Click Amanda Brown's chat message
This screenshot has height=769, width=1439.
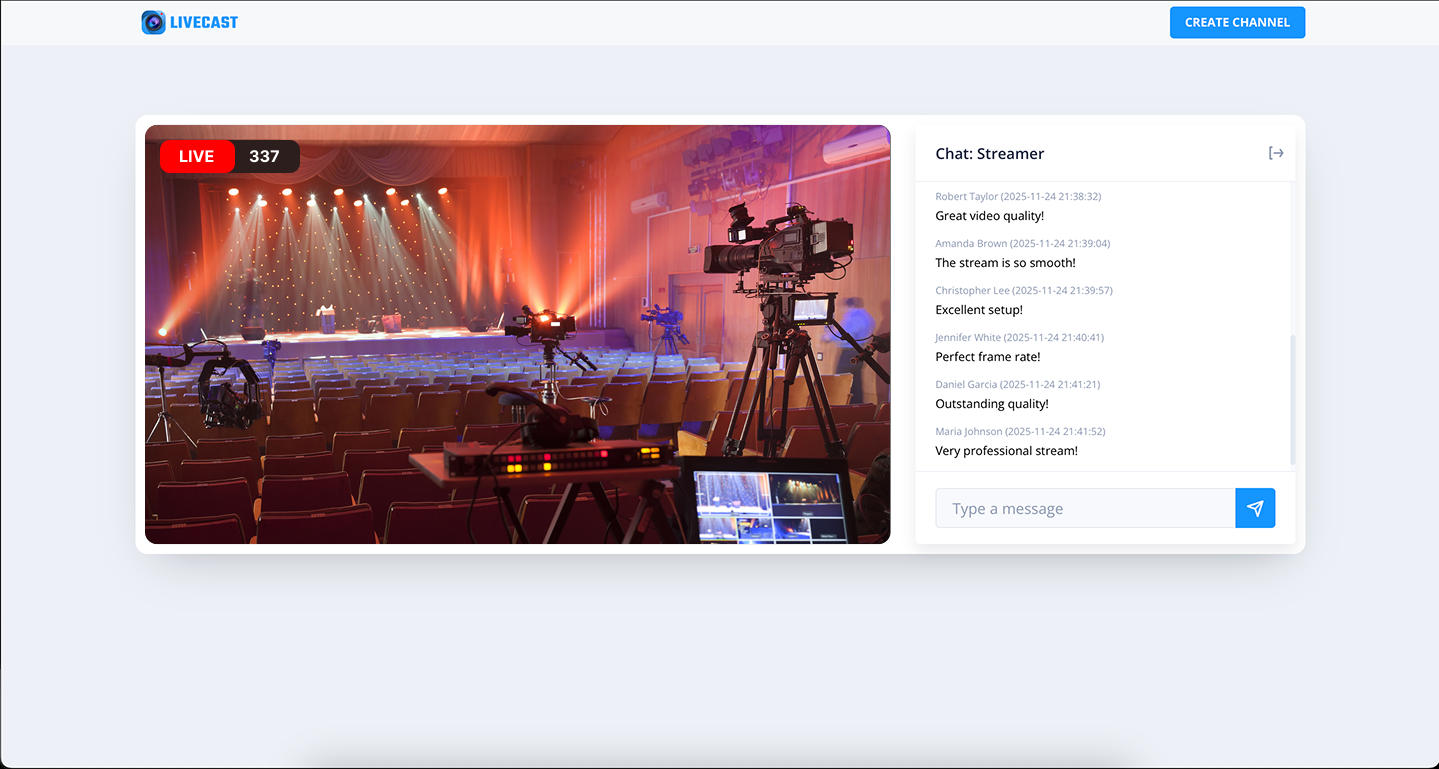tap(1004, 262)
